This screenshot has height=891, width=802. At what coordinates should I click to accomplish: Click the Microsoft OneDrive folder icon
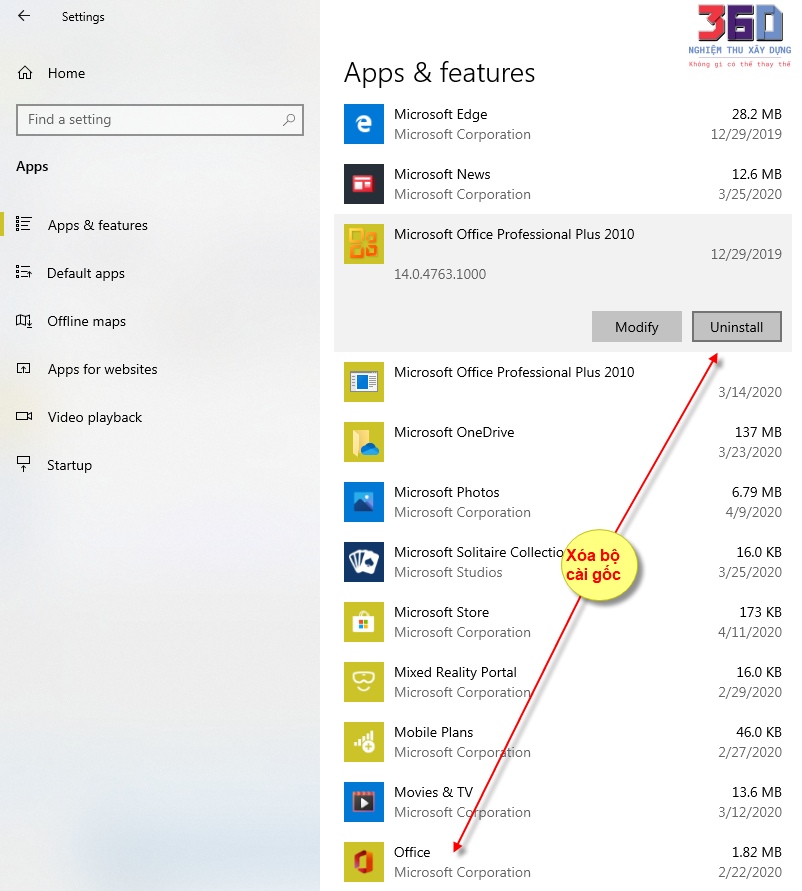(x=364, y=442)
